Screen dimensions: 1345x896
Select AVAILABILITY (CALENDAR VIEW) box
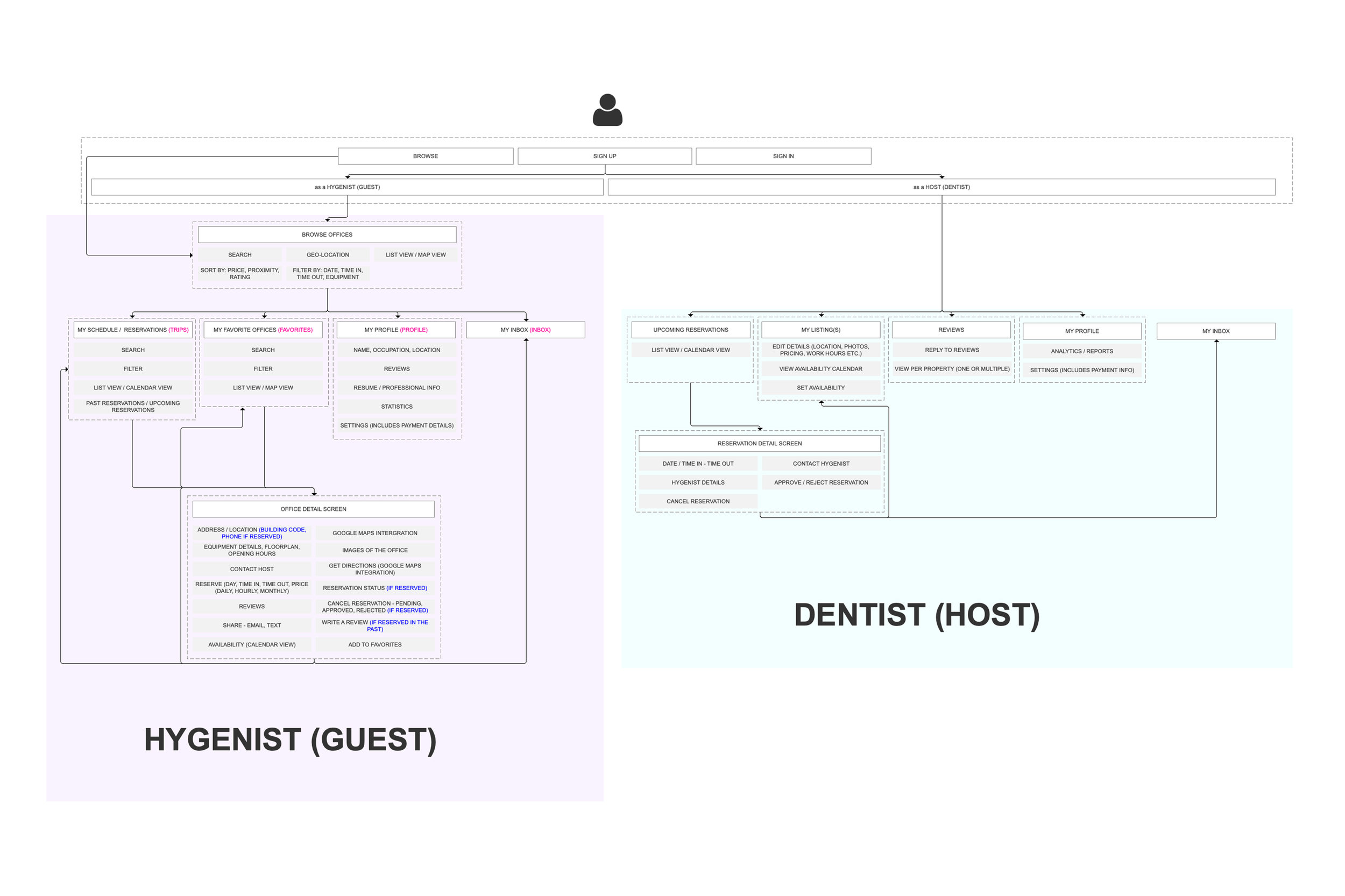tap(251, 644)
